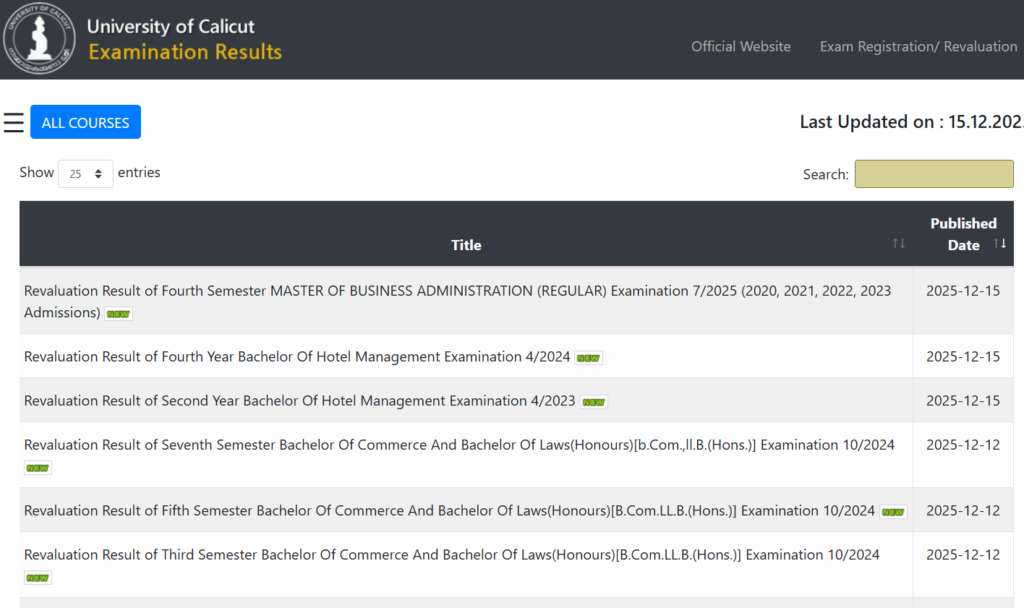
Task: Click the Title column sort arrows
Action: pyautogui.click(x=898, y=244)
